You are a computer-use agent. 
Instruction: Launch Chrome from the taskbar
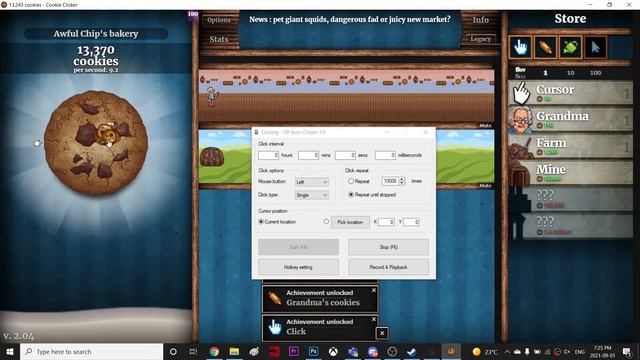(214, 351)
